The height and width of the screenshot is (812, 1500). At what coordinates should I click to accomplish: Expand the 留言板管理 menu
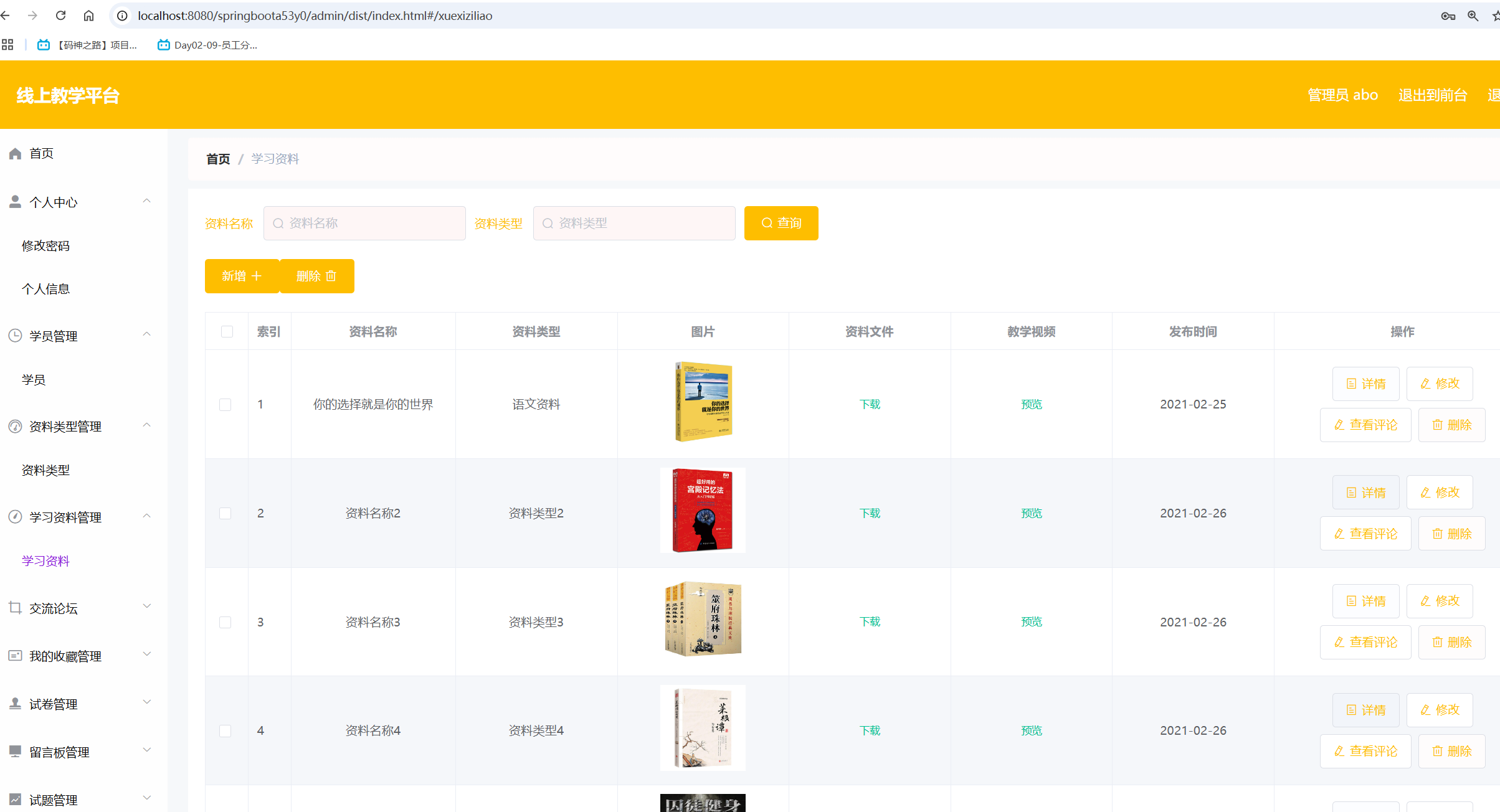pyautogui.click(x=83, y=752)
